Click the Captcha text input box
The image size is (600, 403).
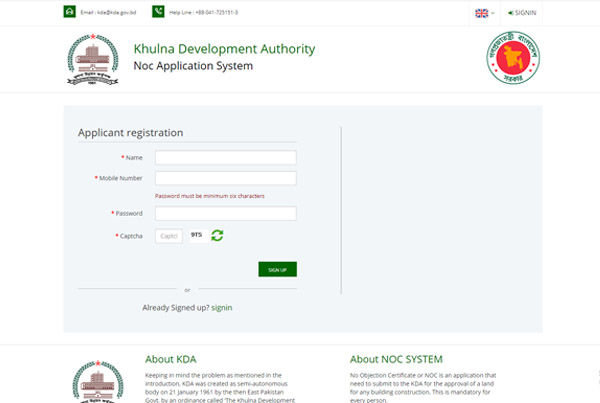[169, 236]
